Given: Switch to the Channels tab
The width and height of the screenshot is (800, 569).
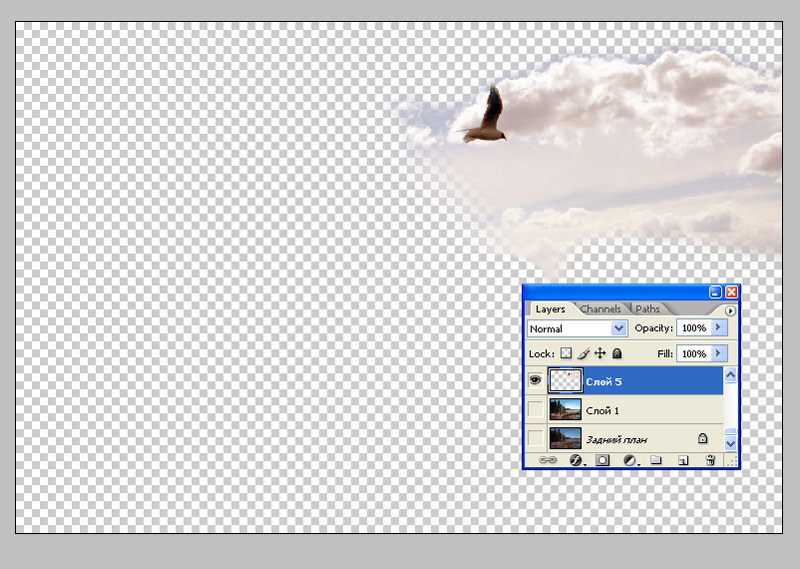Looking at the screenshot, I should click(601, 309).
